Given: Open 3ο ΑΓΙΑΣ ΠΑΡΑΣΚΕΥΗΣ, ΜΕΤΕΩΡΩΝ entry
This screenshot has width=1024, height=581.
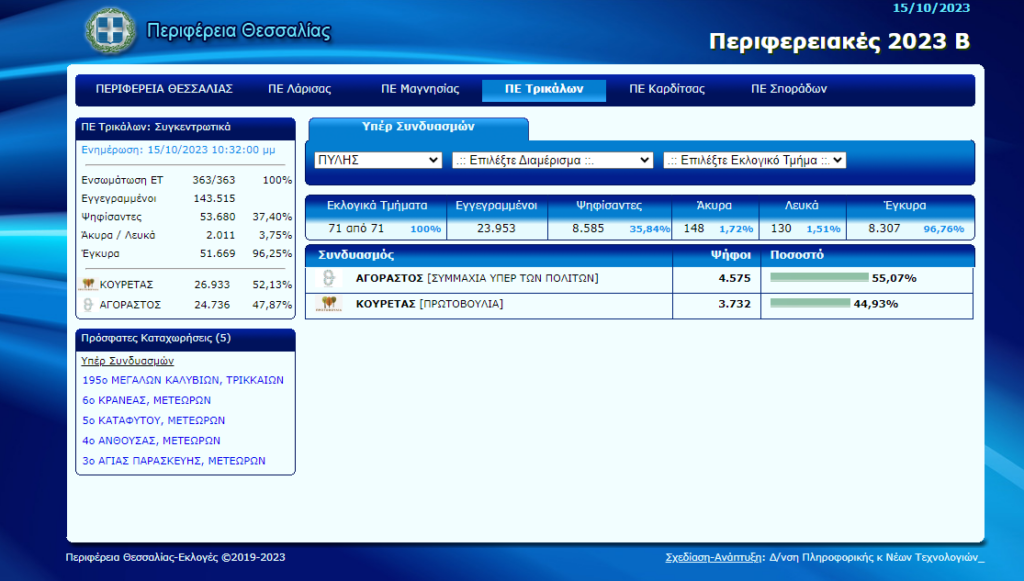Looking at the screenshot, I should [174, 461].
